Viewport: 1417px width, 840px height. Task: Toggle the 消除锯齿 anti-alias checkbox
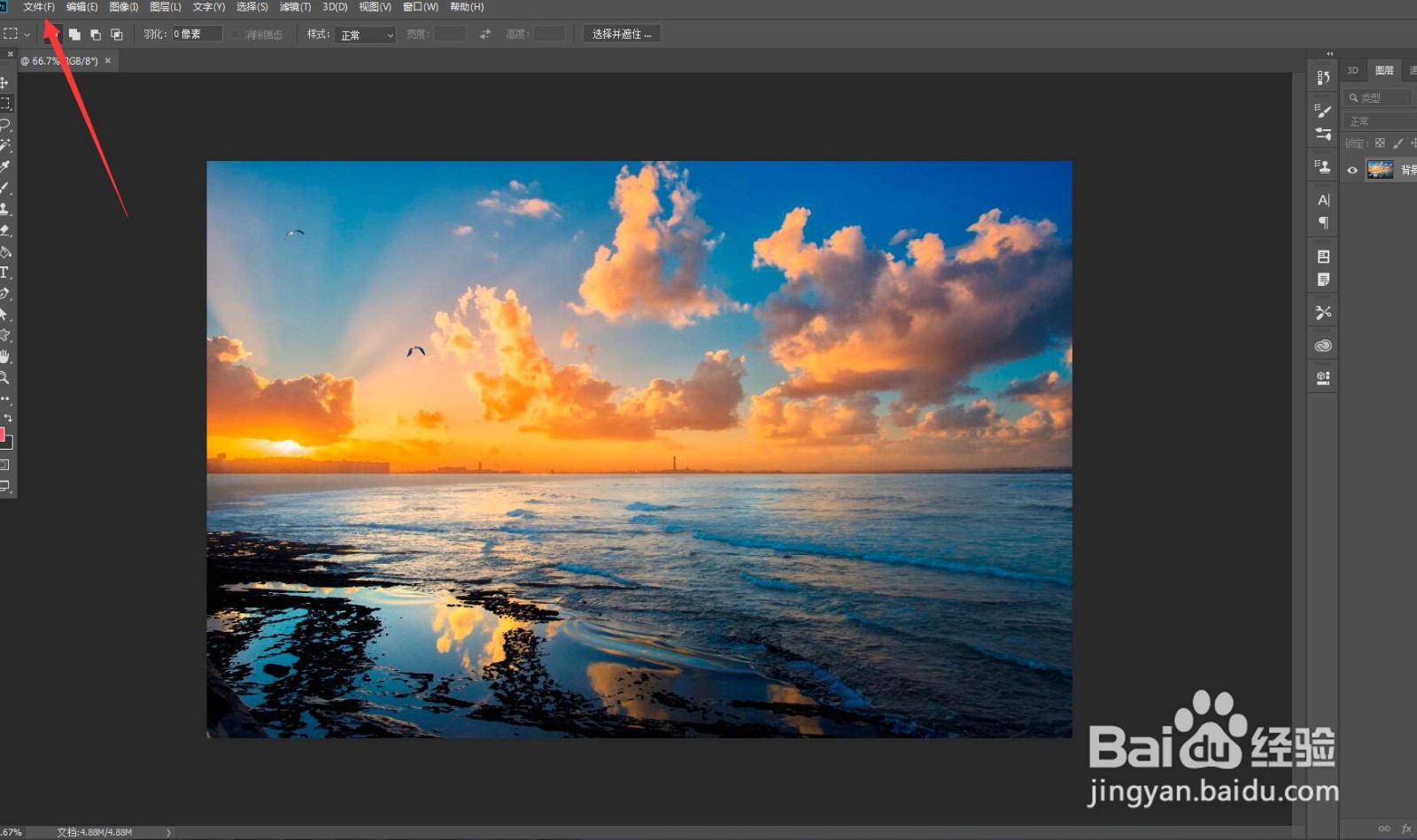point(236,35)
